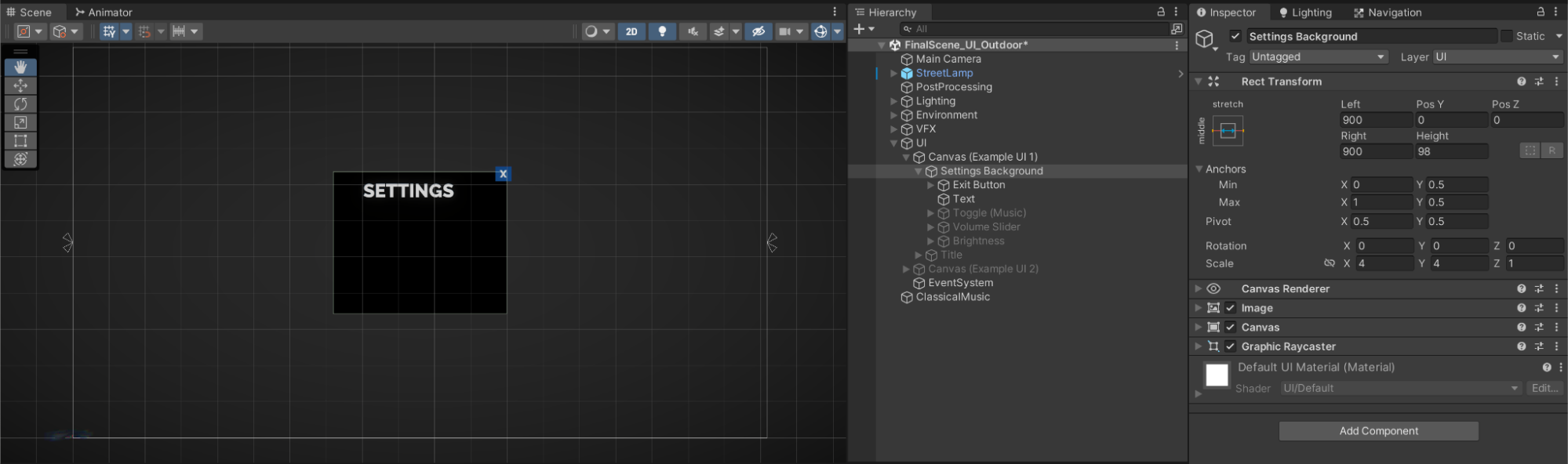Open the Tag dropdown showing Untagged
Screen dimensions: 1568x464
coord(1318,57)
